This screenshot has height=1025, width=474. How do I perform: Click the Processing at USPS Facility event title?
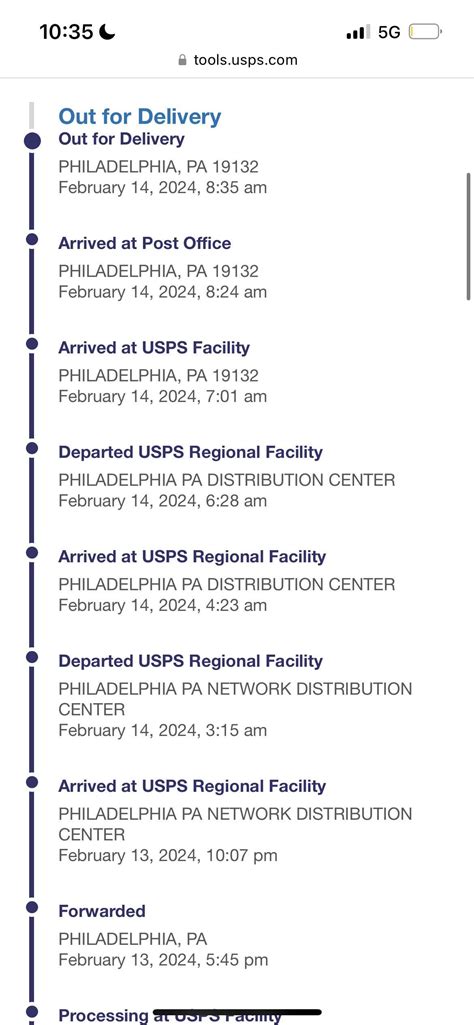[170, 1016]
